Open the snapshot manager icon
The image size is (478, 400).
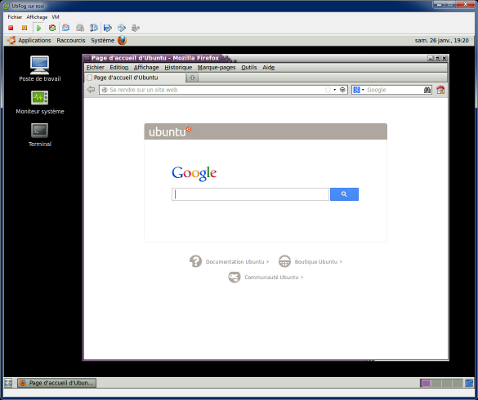pyautogui.click(x=94, y=28)
